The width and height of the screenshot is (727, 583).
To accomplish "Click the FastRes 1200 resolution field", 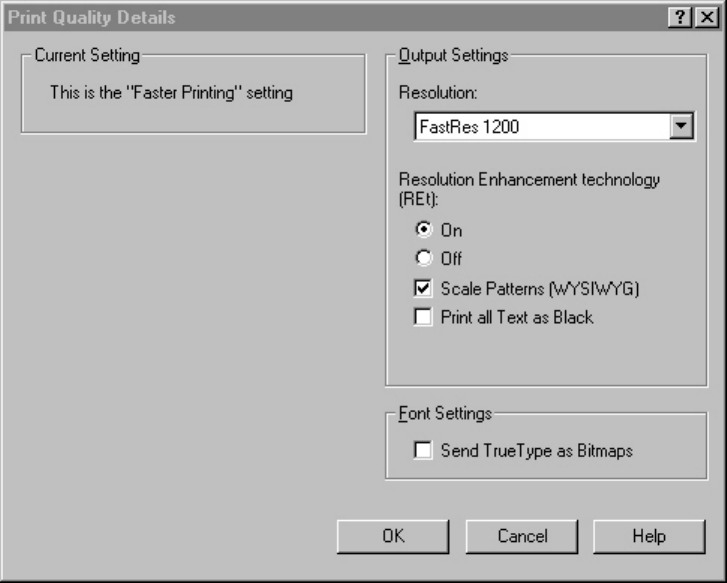I will pos(540,127).
